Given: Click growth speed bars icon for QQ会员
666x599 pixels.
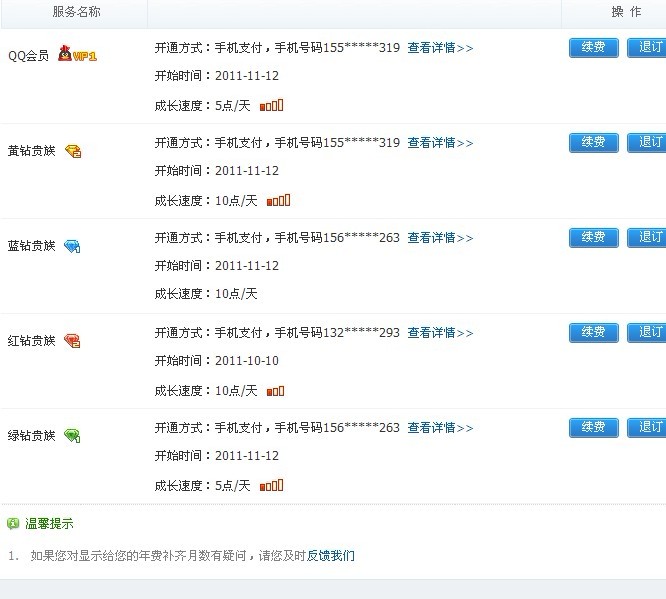Looking at the screenshot, I should (271, 105).
